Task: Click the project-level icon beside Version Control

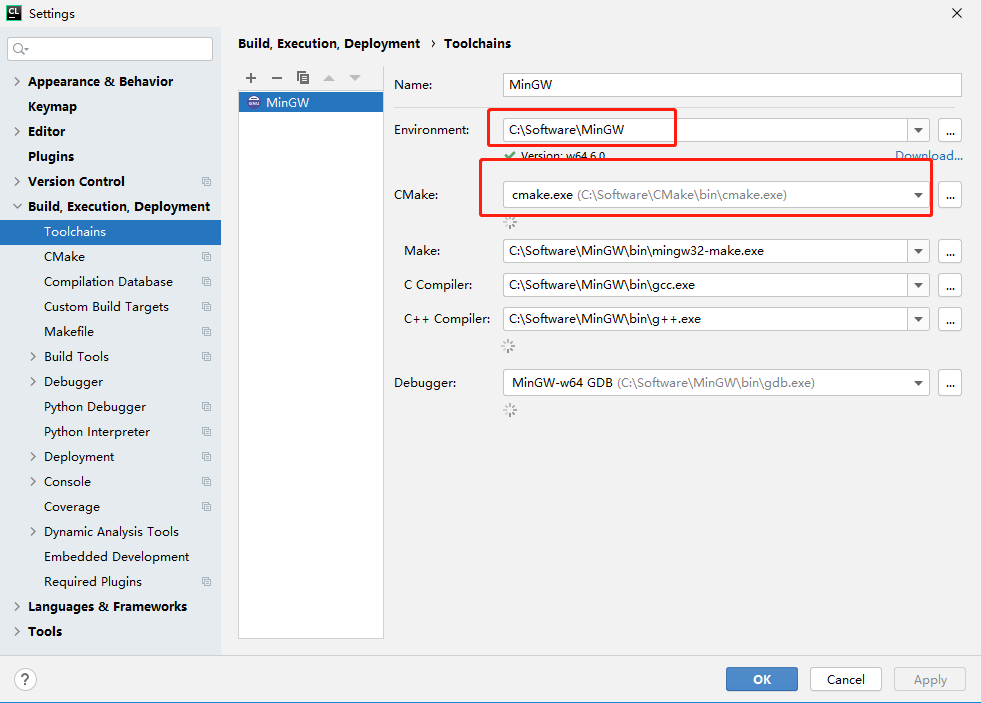Action: click(x=206, y=181)
